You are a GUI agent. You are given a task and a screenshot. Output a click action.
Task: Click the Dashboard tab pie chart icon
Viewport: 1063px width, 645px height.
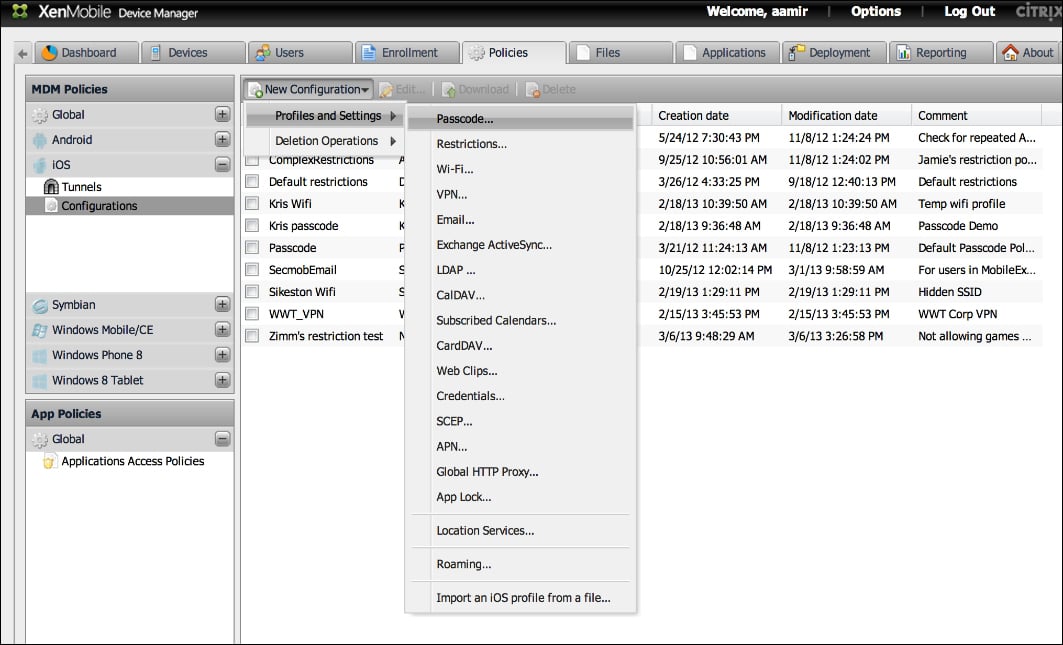coord(49,53)
